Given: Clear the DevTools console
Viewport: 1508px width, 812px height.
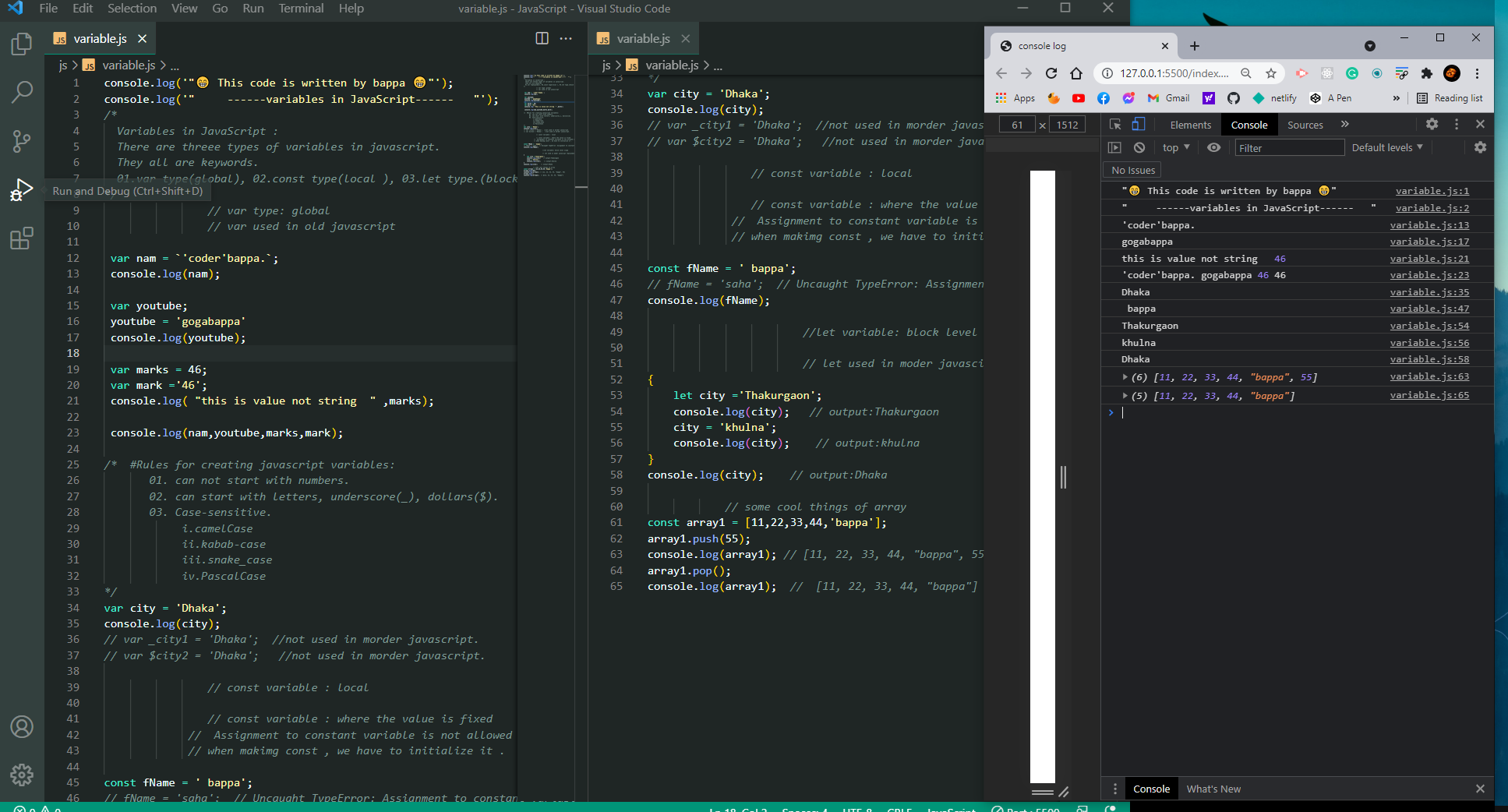Looking at the screenshot, I should [1139, 147].
